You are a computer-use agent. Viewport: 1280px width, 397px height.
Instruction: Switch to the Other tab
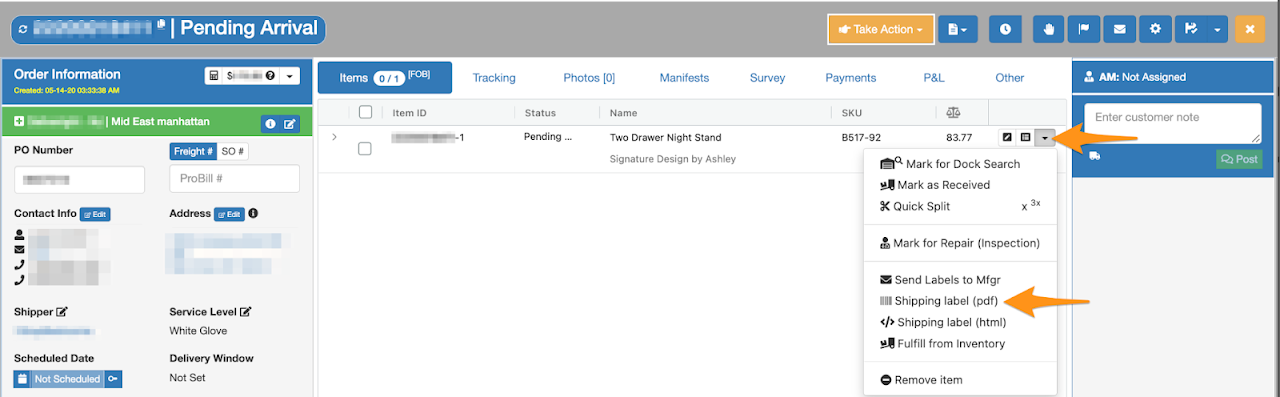(x=1010, y=77)
